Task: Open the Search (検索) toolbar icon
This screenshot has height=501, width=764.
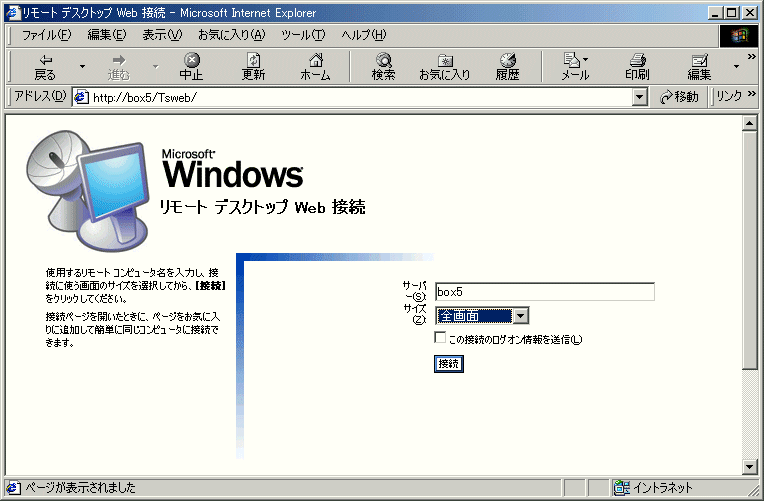Action: coord(383,66)
